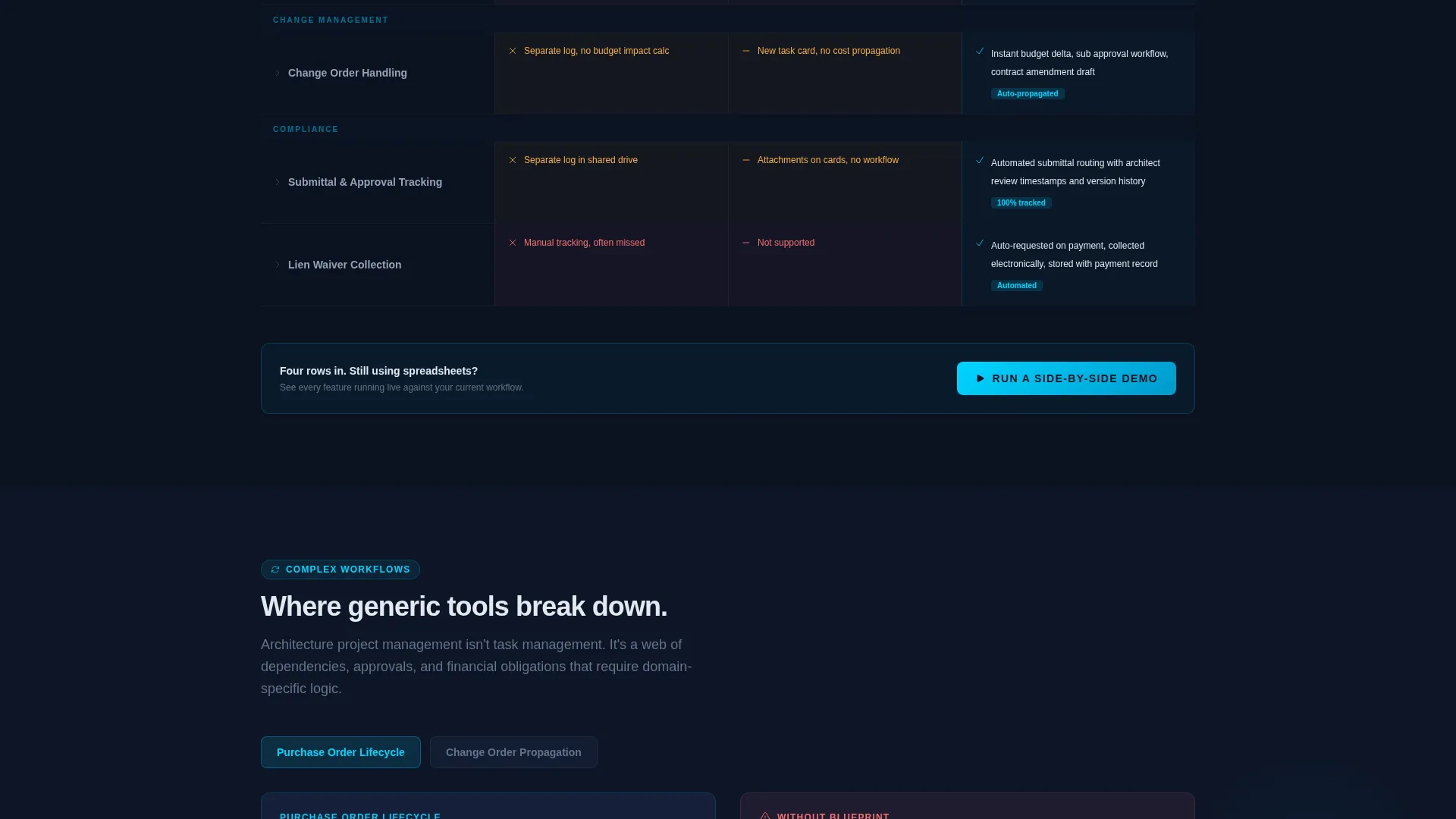Click 'See every feature running live' subtext

click(401, 388)
